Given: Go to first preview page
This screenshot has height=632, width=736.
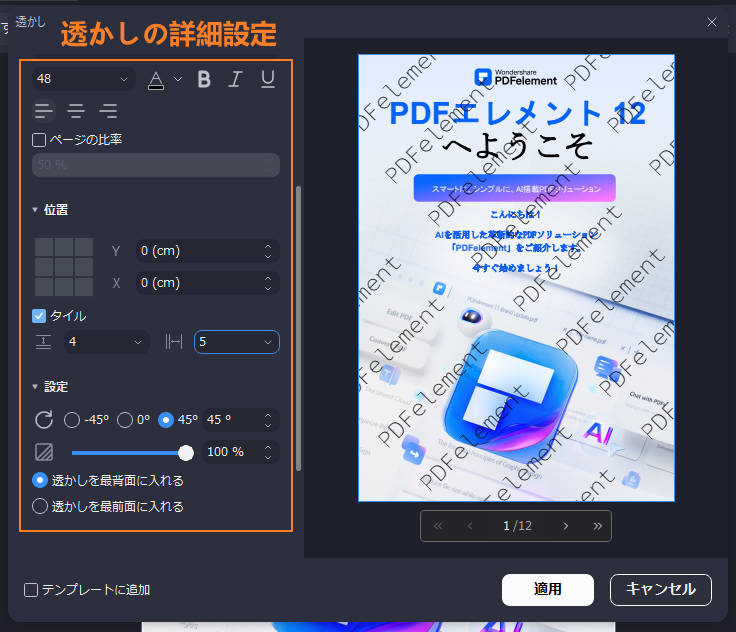Looking at the screenshot, I should 438,526.
